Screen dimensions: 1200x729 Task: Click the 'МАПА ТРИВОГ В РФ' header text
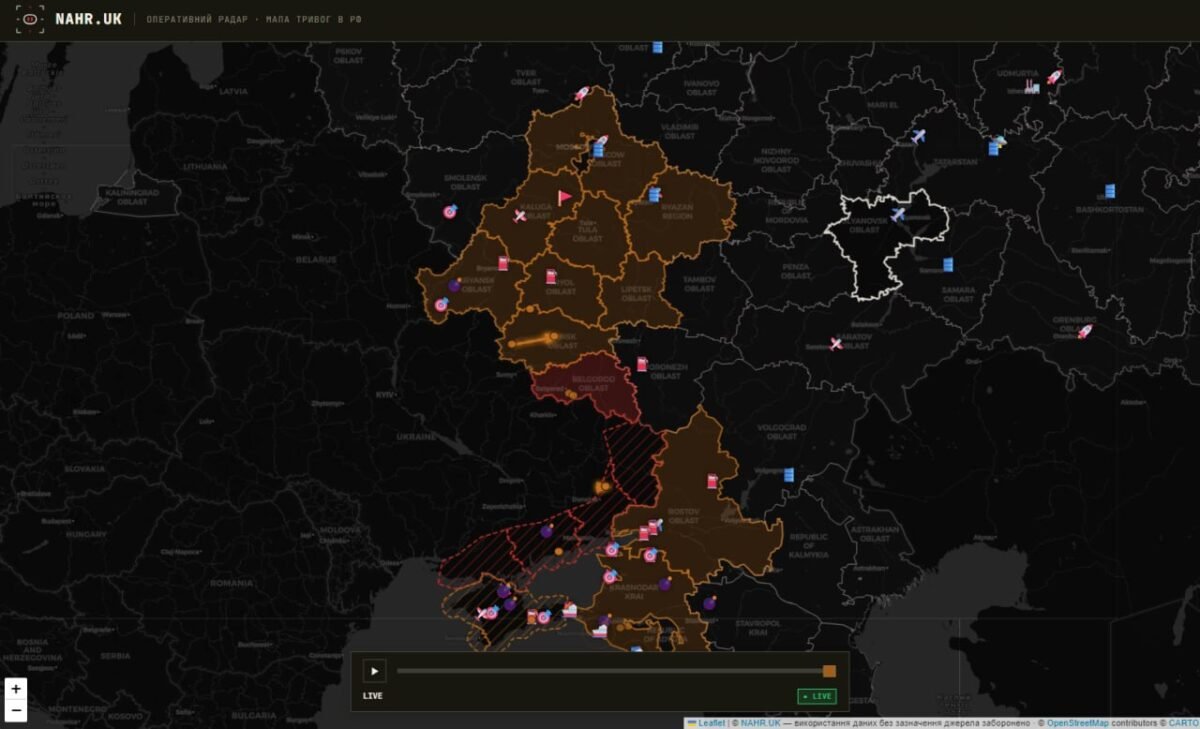(x=313, y=19)
